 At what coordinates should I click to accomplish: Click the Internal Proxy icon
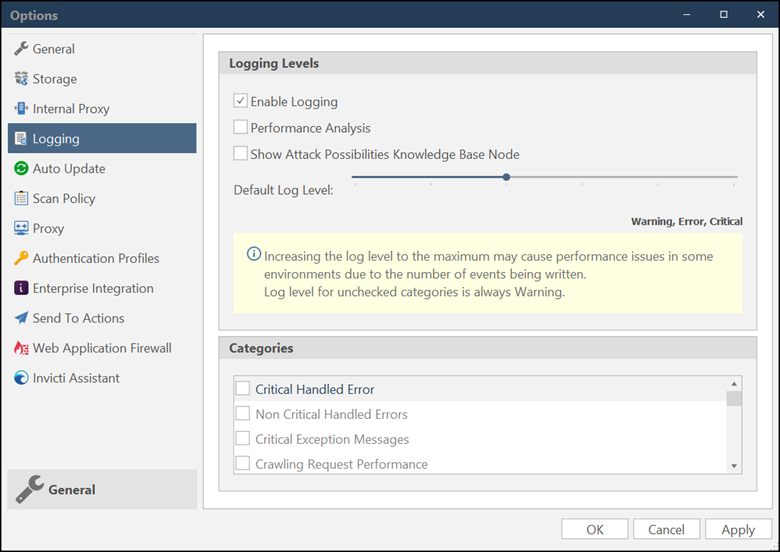[x=21, y=108]
